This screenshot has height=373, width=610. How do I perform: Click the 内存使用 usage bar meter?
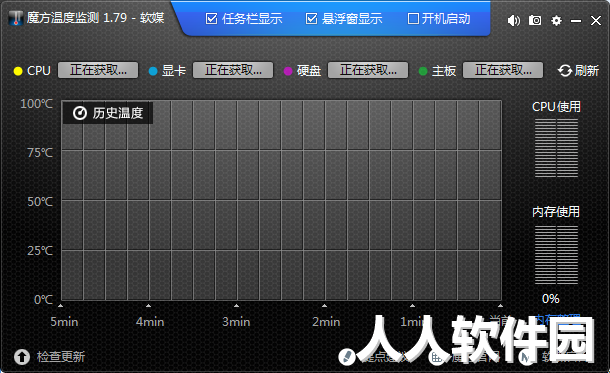[556, 255]
